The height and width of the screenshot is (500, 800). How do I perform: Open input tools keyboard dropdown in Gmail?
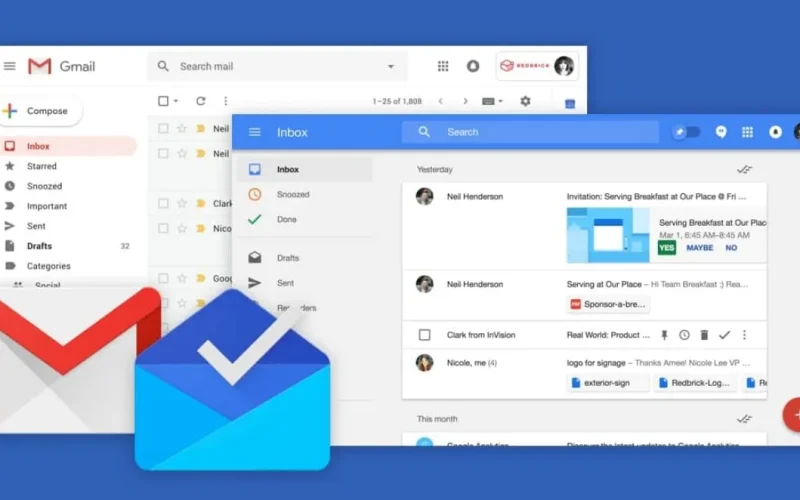click(x=492, y=101)
